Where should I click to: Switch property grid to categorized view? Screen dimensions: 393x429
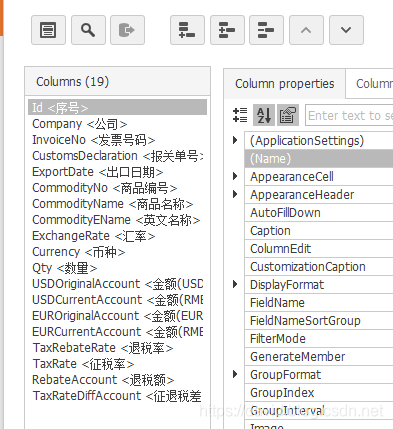240,115
